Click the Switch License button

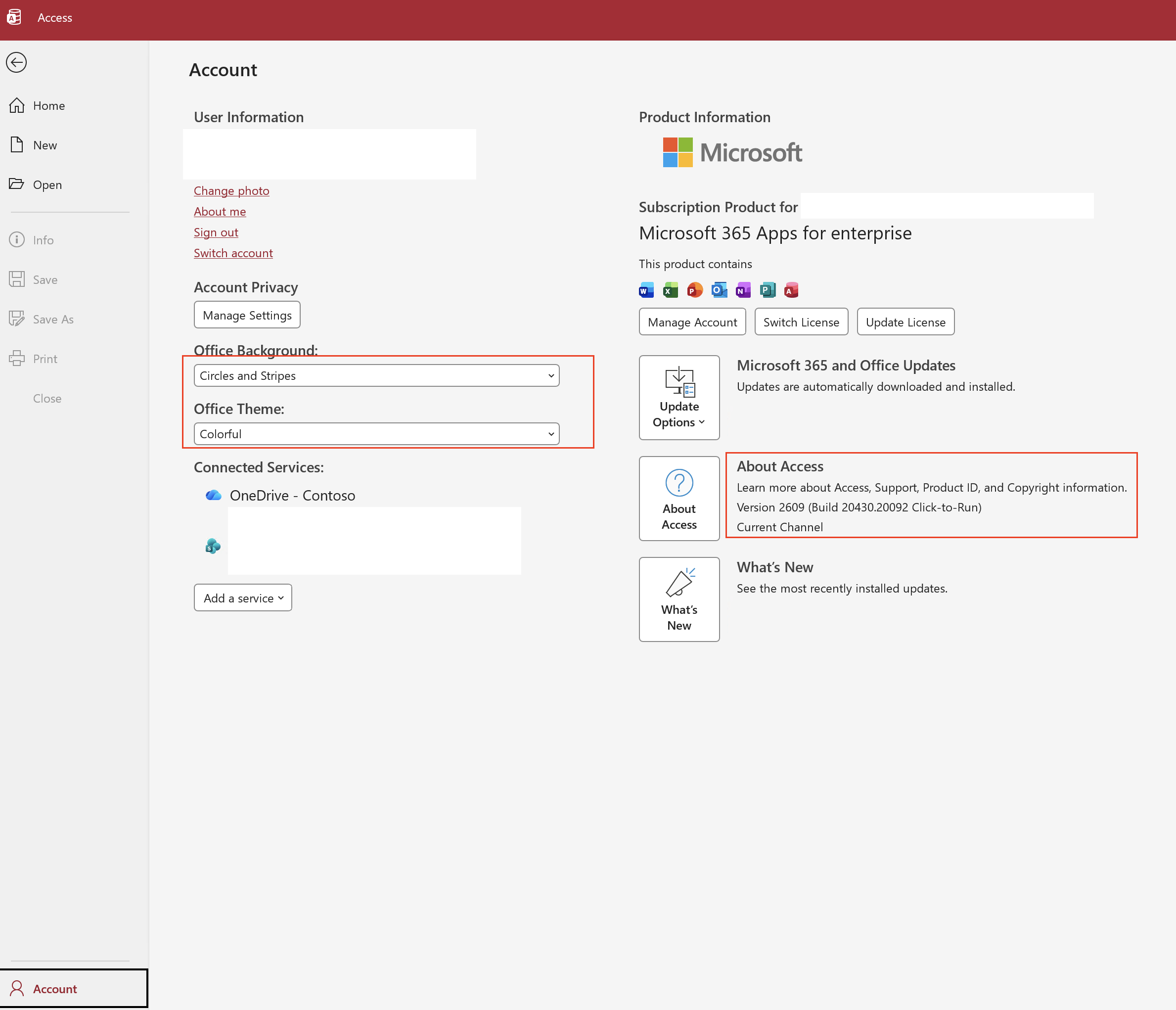pyautogui.click(x=801, y=322)
